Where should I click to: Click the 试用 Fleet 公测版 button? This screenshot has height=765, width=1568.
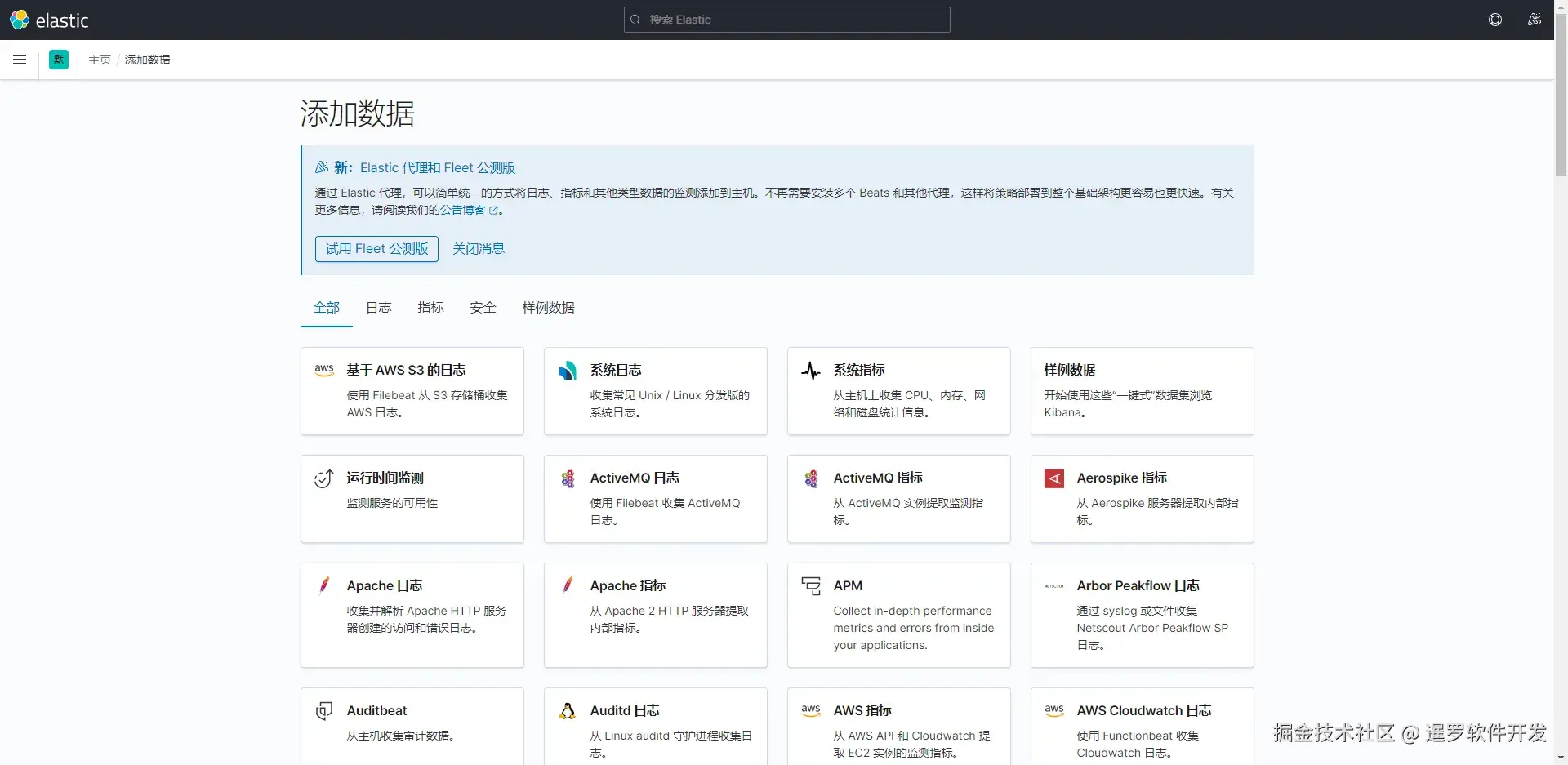[376, 249]
